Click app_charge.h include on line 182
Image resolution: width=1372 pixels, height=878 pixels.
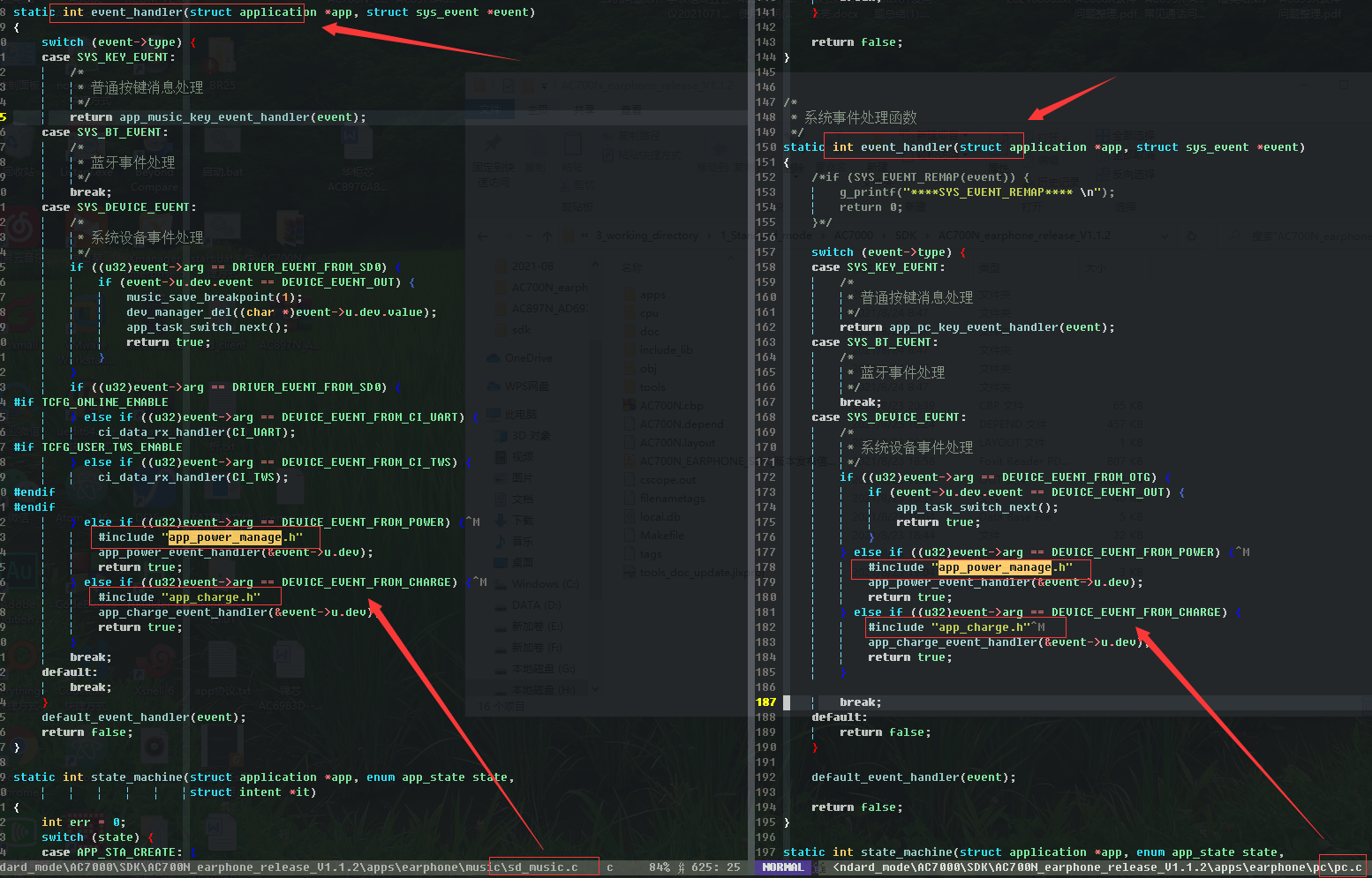tap(949, 627)
